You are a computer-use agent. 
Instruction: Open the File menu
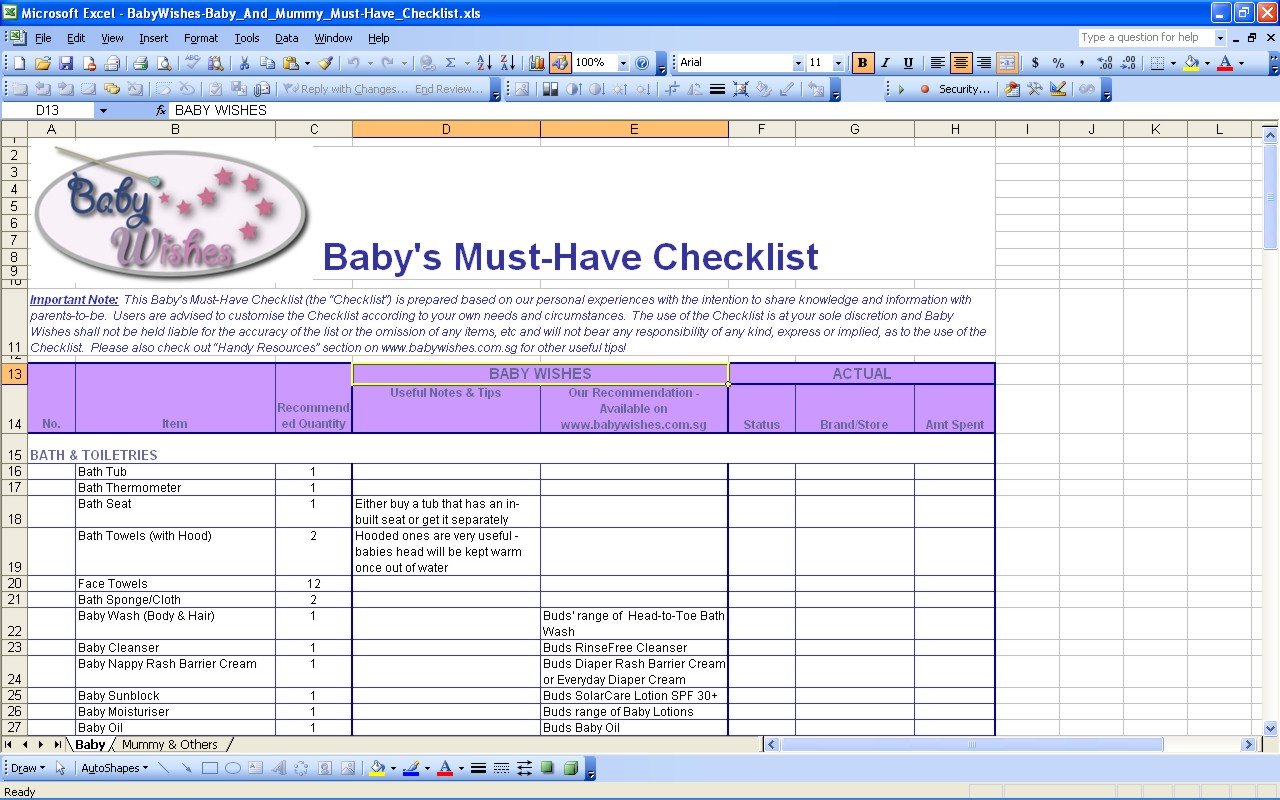tap(43, 38)
